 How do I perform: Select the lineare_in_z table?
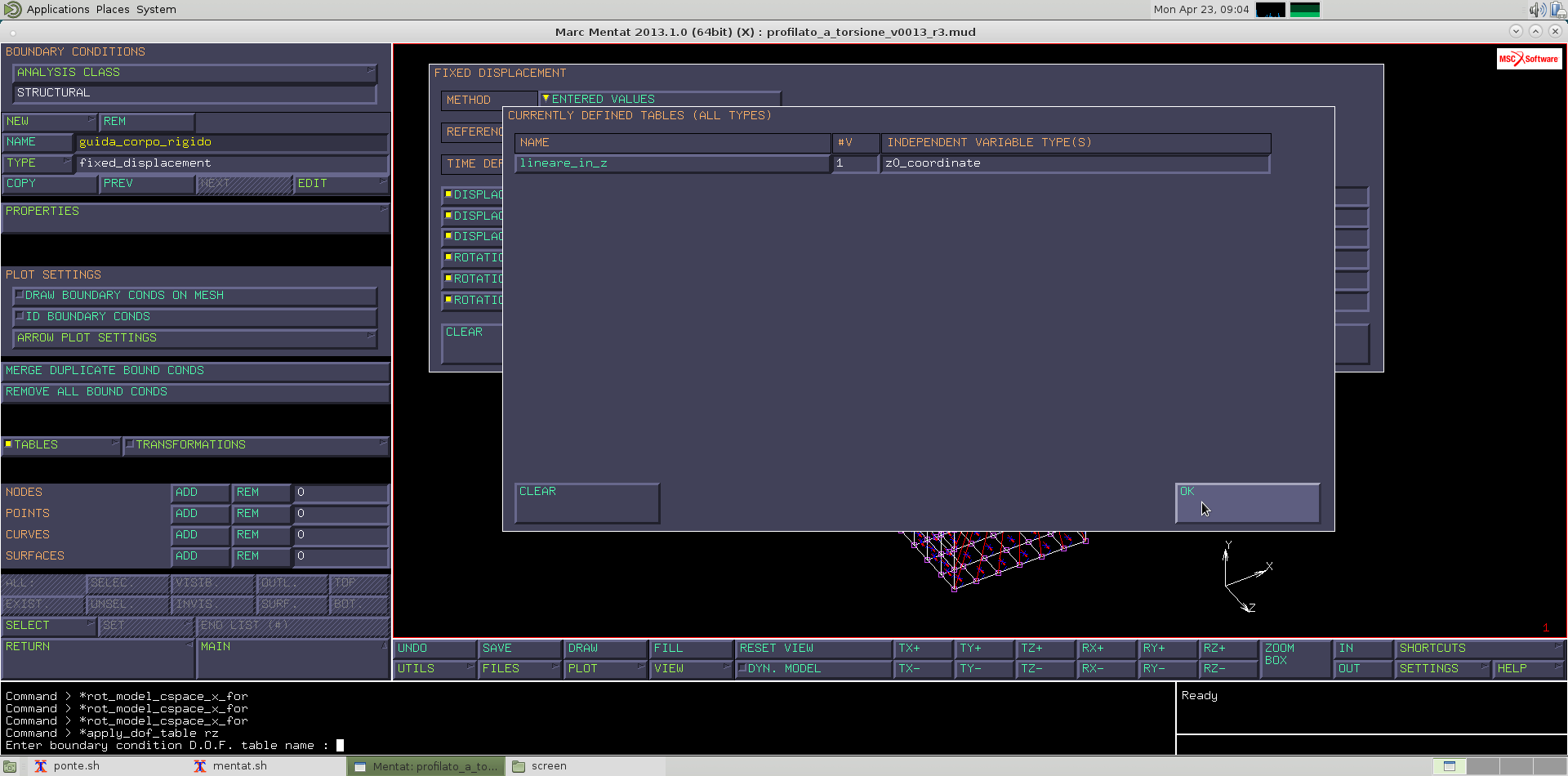point(673,163)
